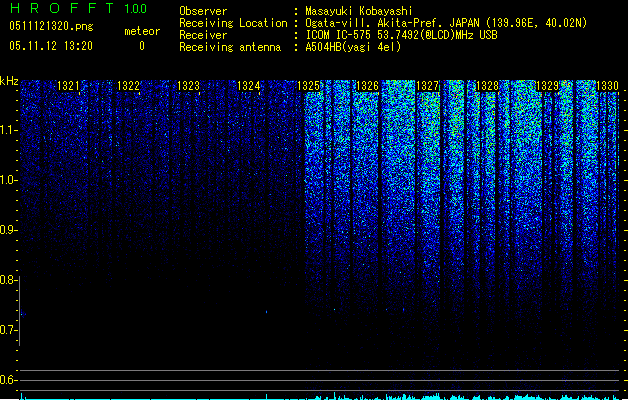The image size is (629, 400).
Task: Select the filename 0511121320.png
Action: tap(51, 26)
